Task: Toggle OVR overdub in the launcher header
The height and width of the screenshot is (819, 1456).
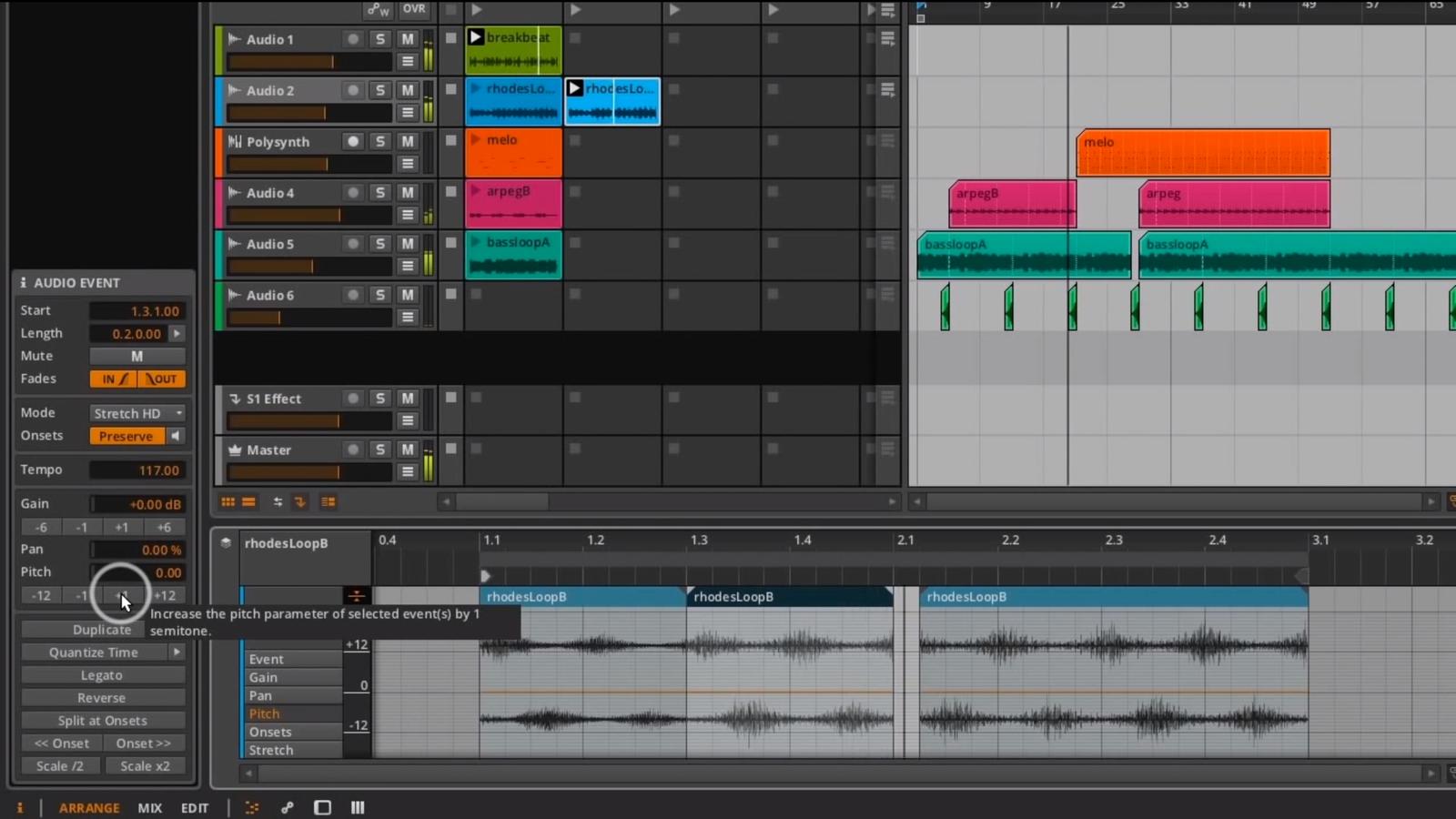Action: (414, 9)
